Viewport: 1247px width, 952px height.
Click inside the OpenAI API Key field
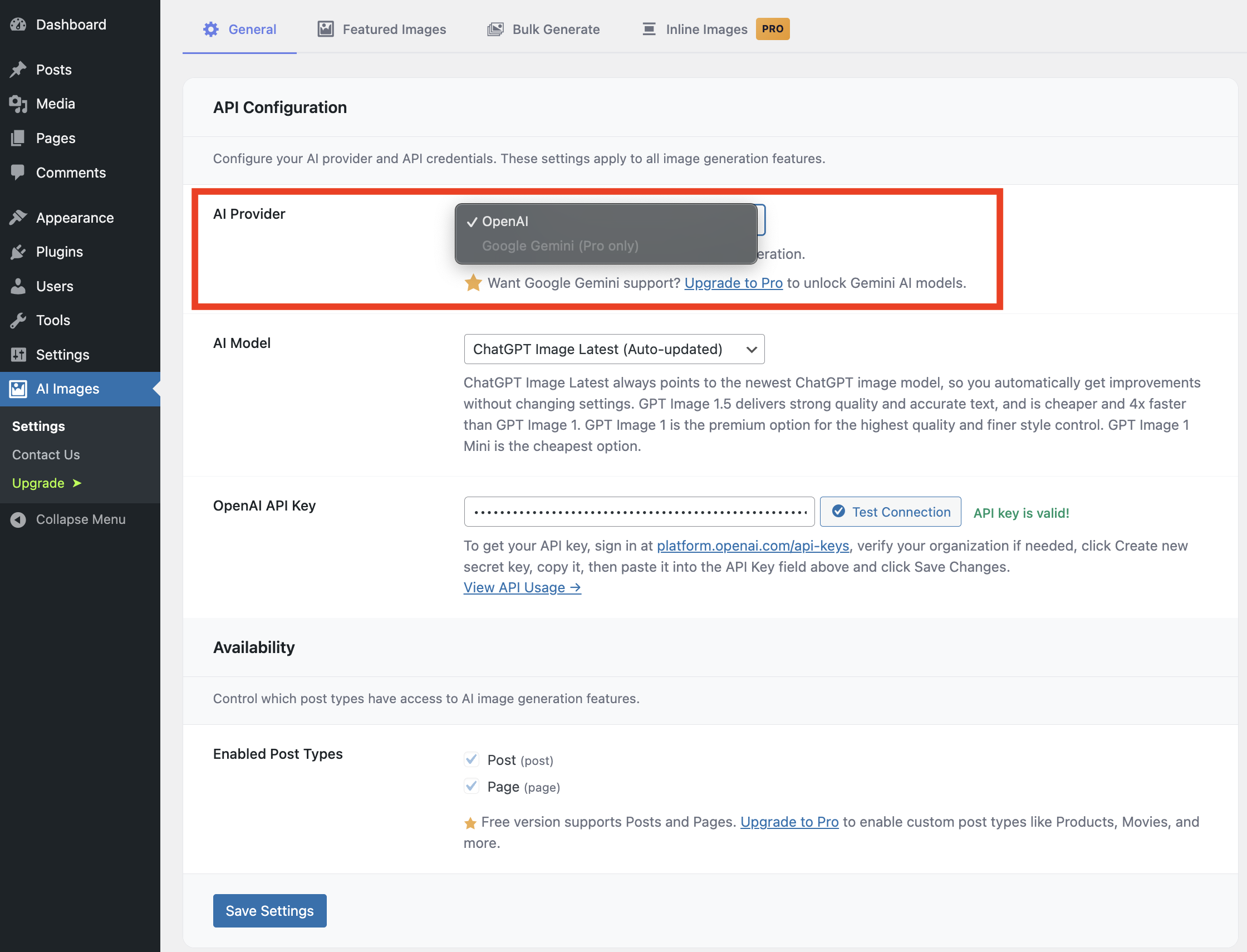[x=639, y=512]
